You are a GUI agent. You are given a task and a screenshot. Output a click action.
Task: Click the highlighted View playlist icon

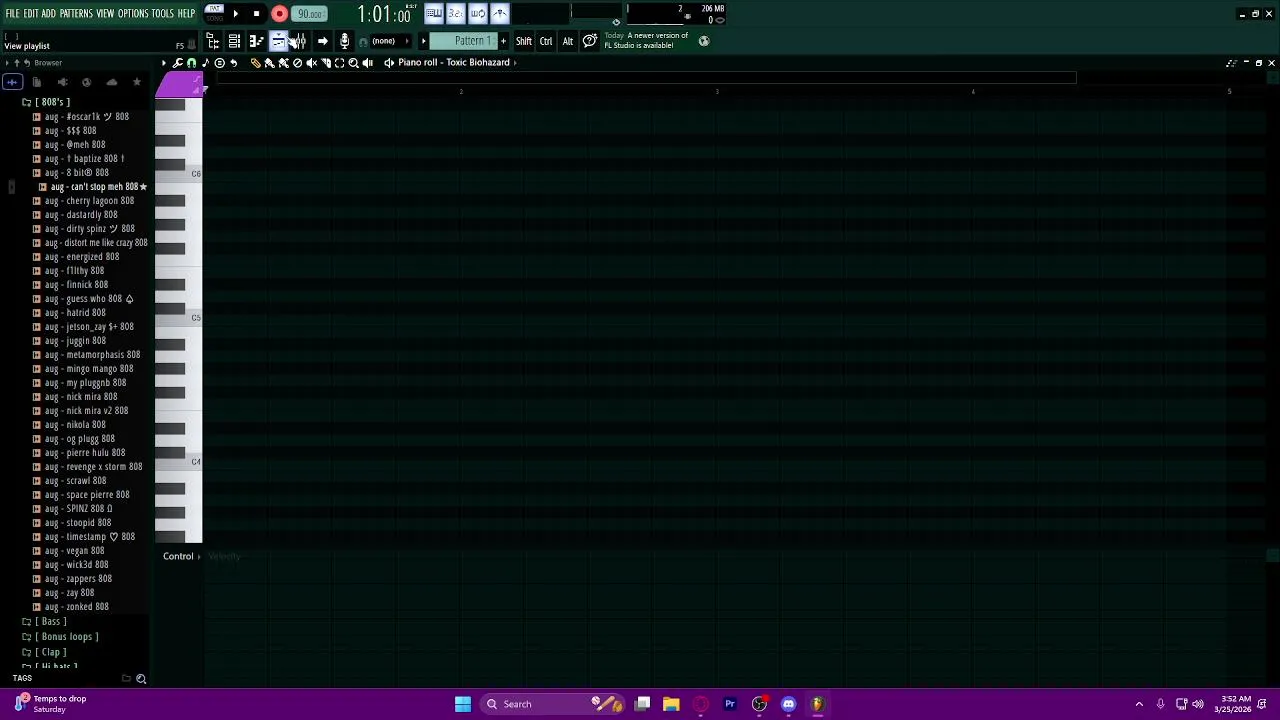click(278, 41)
